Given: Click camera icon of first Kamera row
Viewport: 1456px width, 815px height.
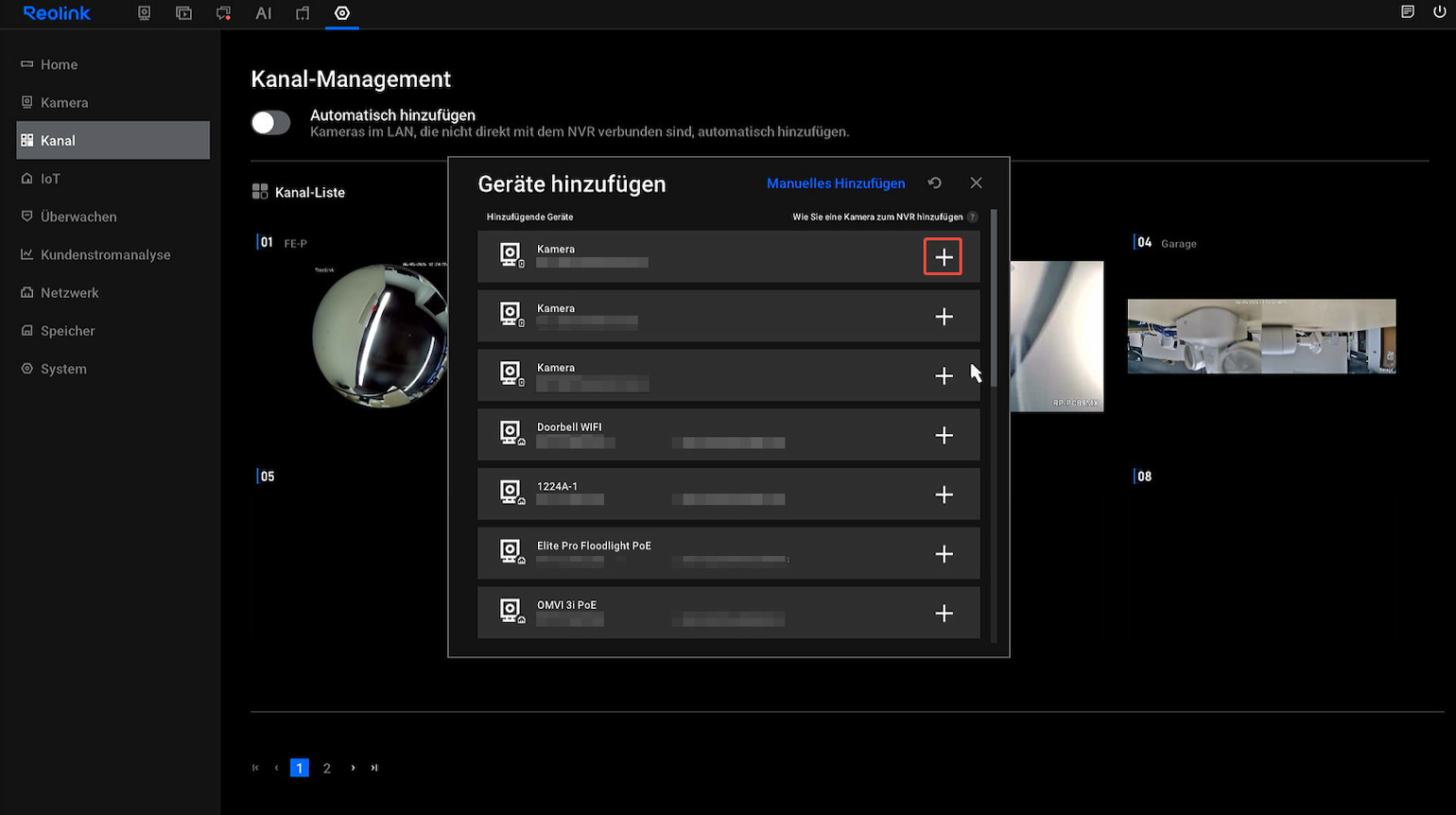Looking at the screenshot, I should 511,256.
